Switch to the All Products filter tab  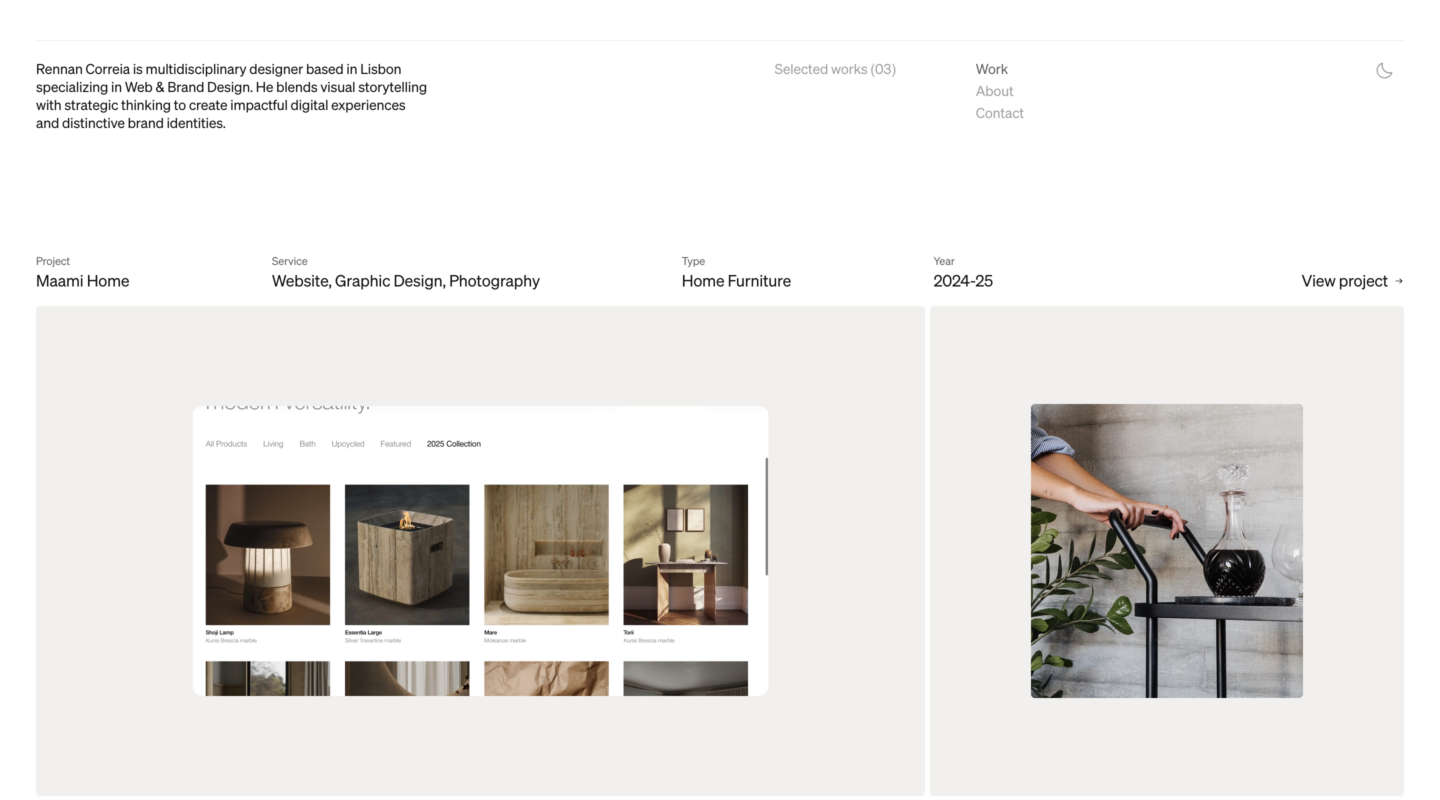pyautogui.click(x=226, y=444)
